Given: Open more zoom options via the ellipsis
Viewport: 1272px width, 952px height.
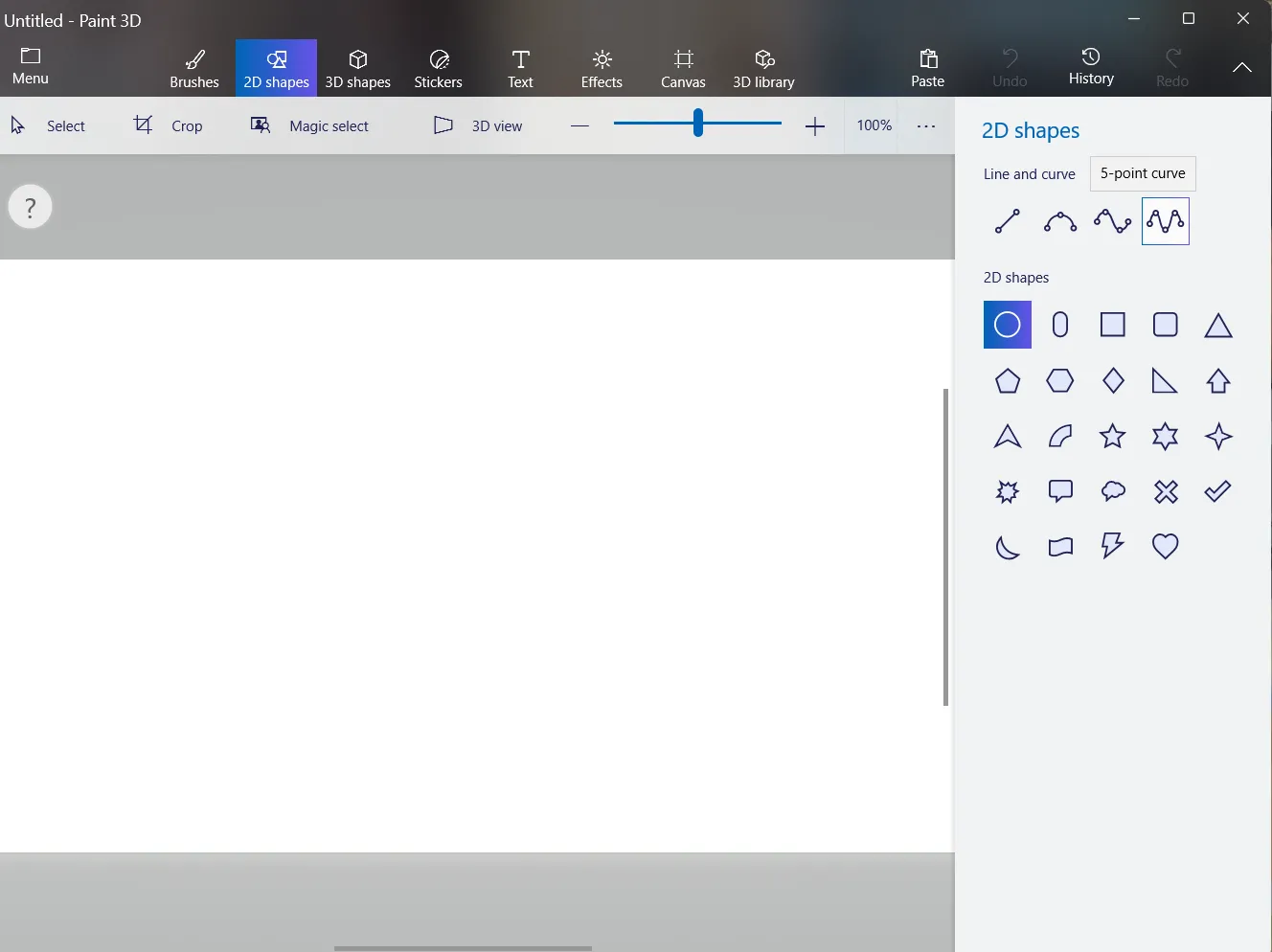Looking at the screenshot, I should (925, 125).
